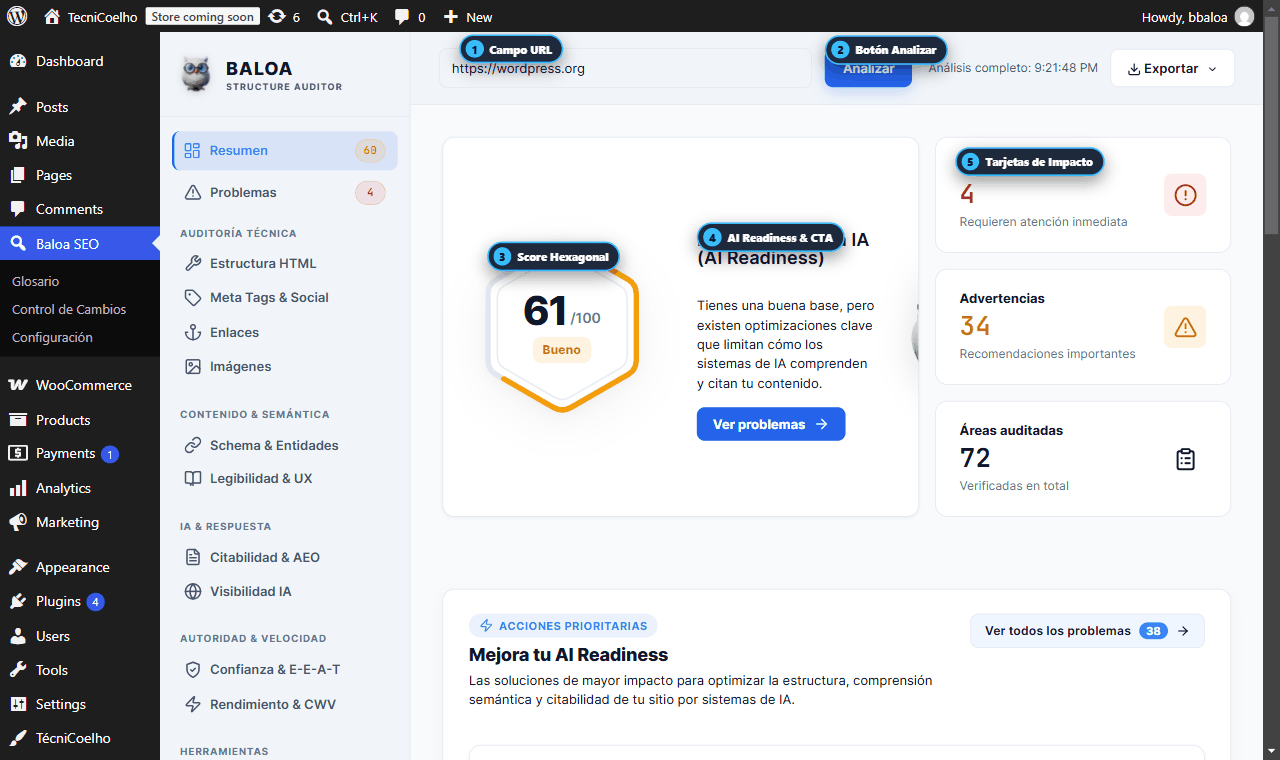Click the Tools wrench icon
This screenshot has height=760, width=1280.
(18, 670)
